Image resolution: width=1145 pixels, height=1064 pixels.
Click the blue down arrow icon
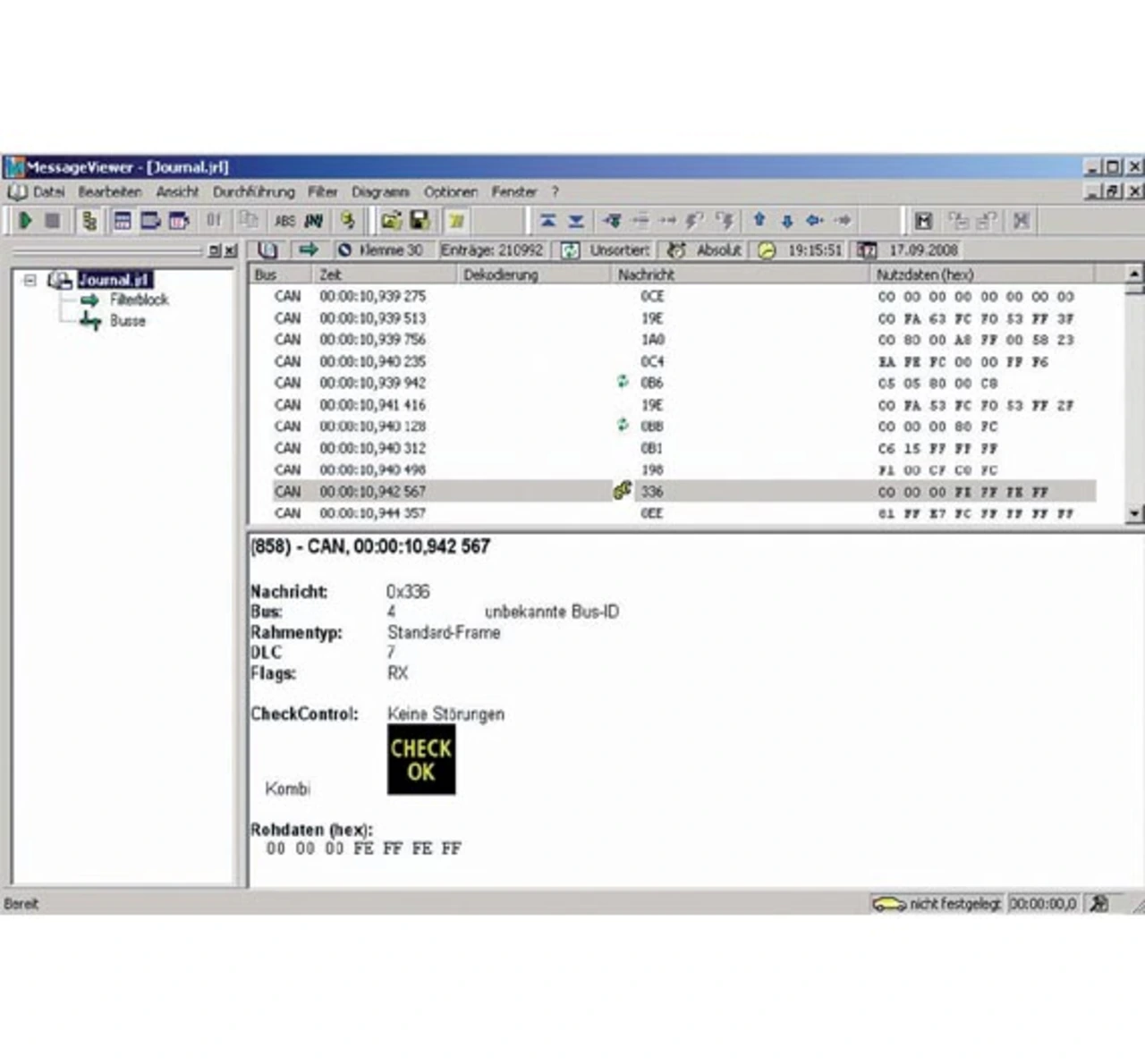point(787,221)
